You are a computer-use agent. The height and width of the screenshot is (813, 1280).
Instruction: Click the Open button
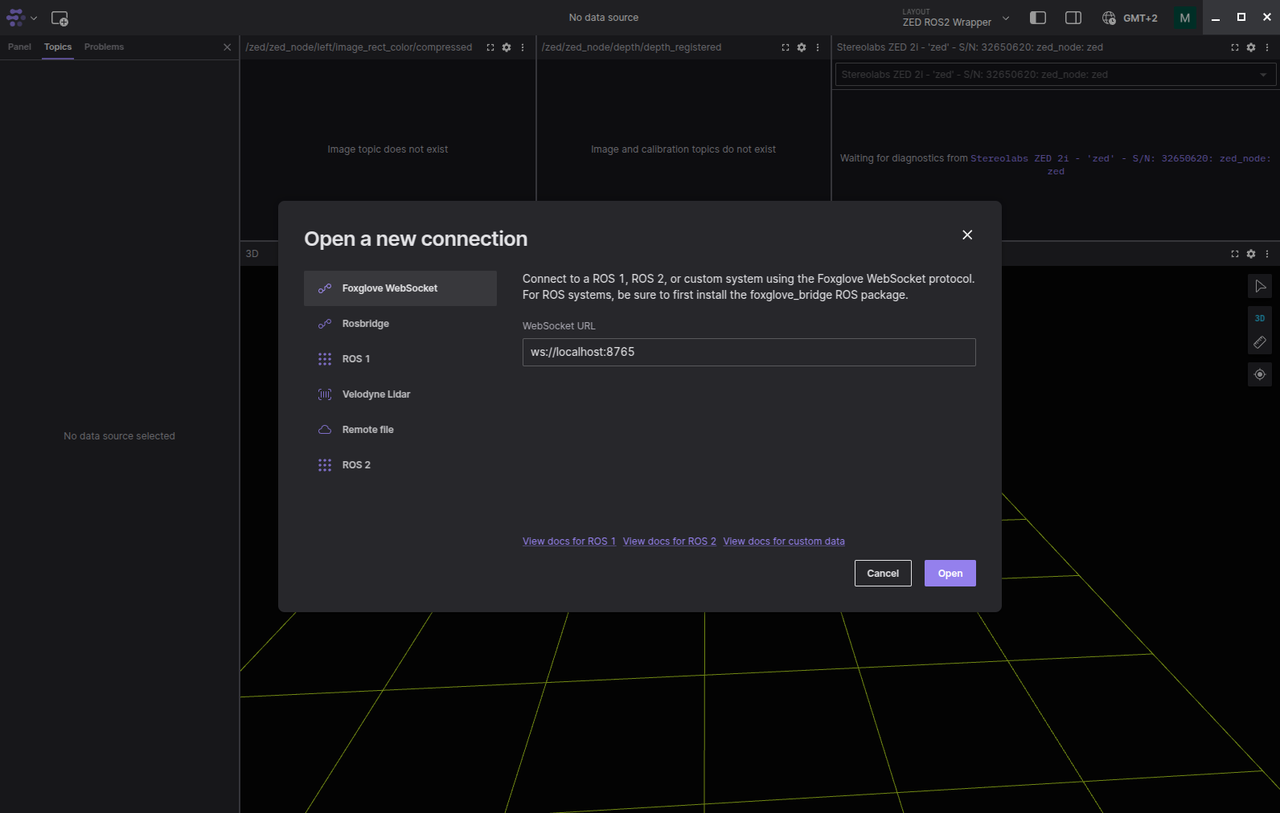[x=949, y=573]
